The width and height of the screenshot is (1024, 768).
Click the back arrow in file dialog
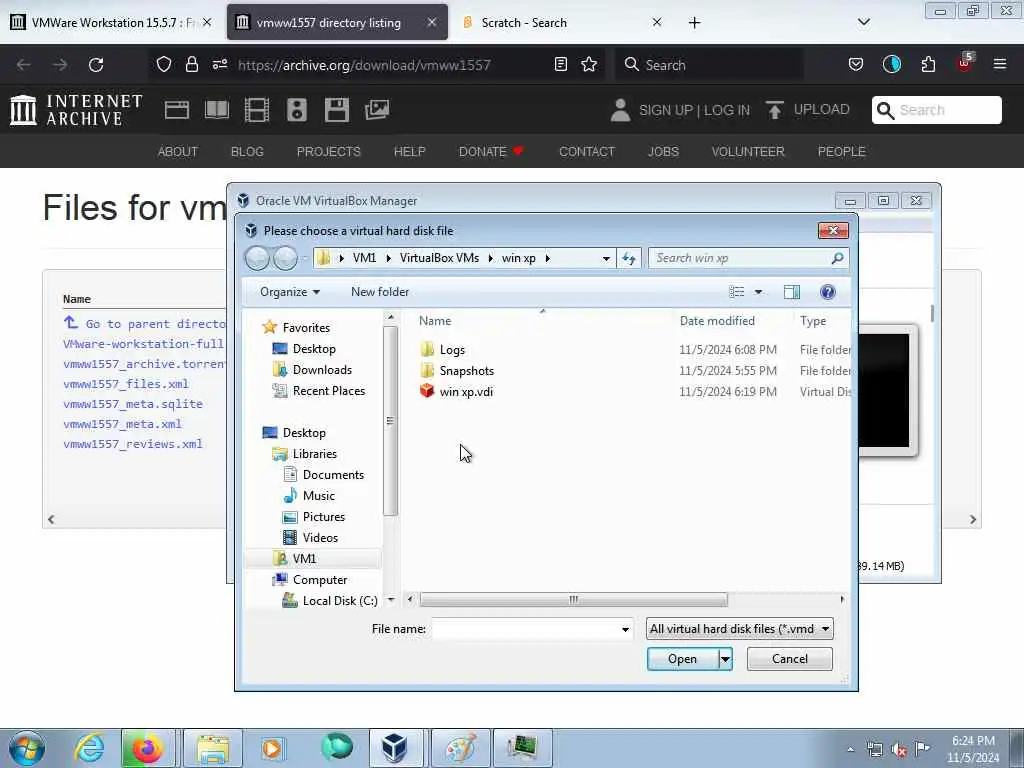(257, 259)
